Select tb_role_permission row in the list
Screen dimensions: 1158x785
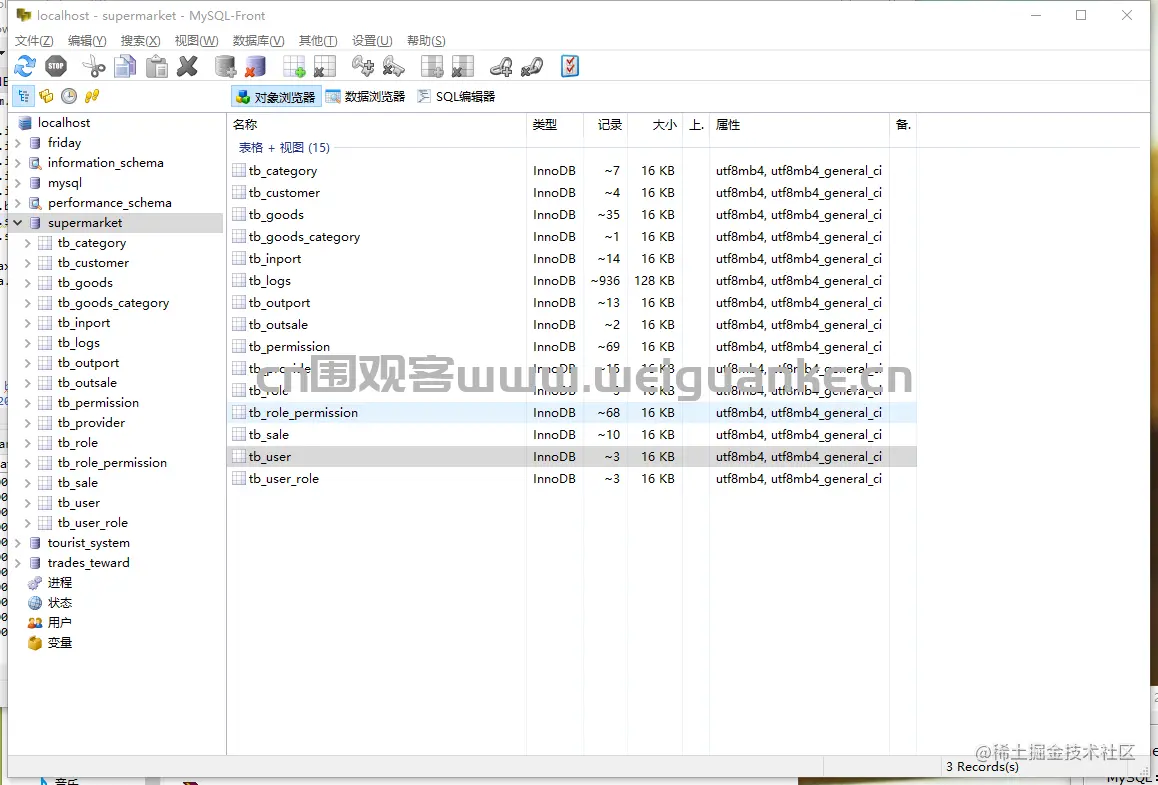click(x=572, y=413)
